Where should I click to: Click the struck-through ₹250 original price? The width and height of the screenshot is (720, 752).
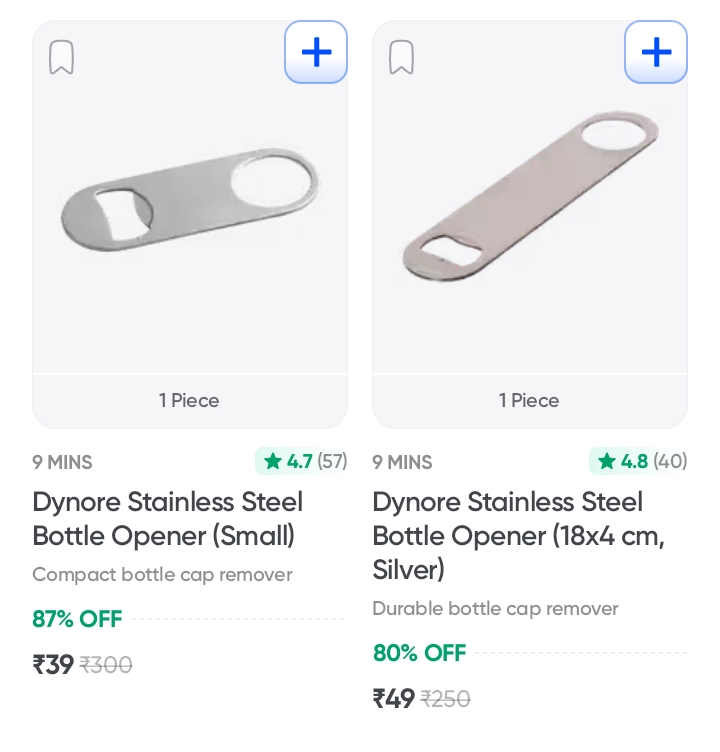tap(446, 699)
